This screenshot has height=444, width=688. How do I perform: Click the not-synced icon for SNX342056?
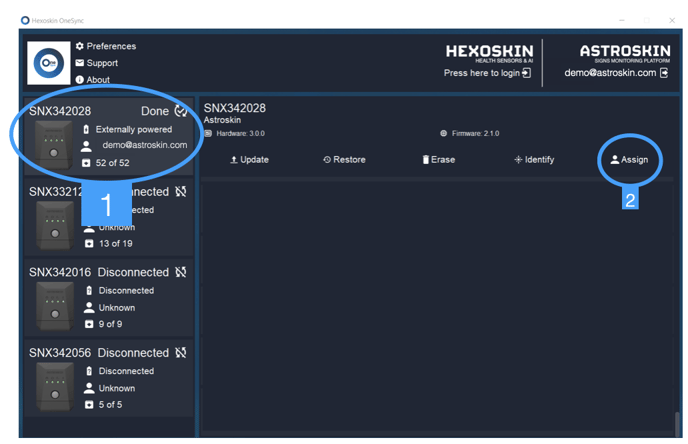click(181, 353)
